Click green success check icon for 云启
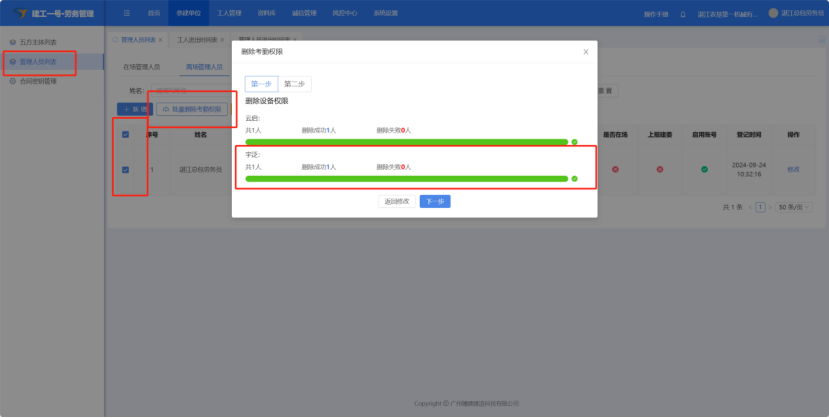829x418 pixels. (575, 142)
